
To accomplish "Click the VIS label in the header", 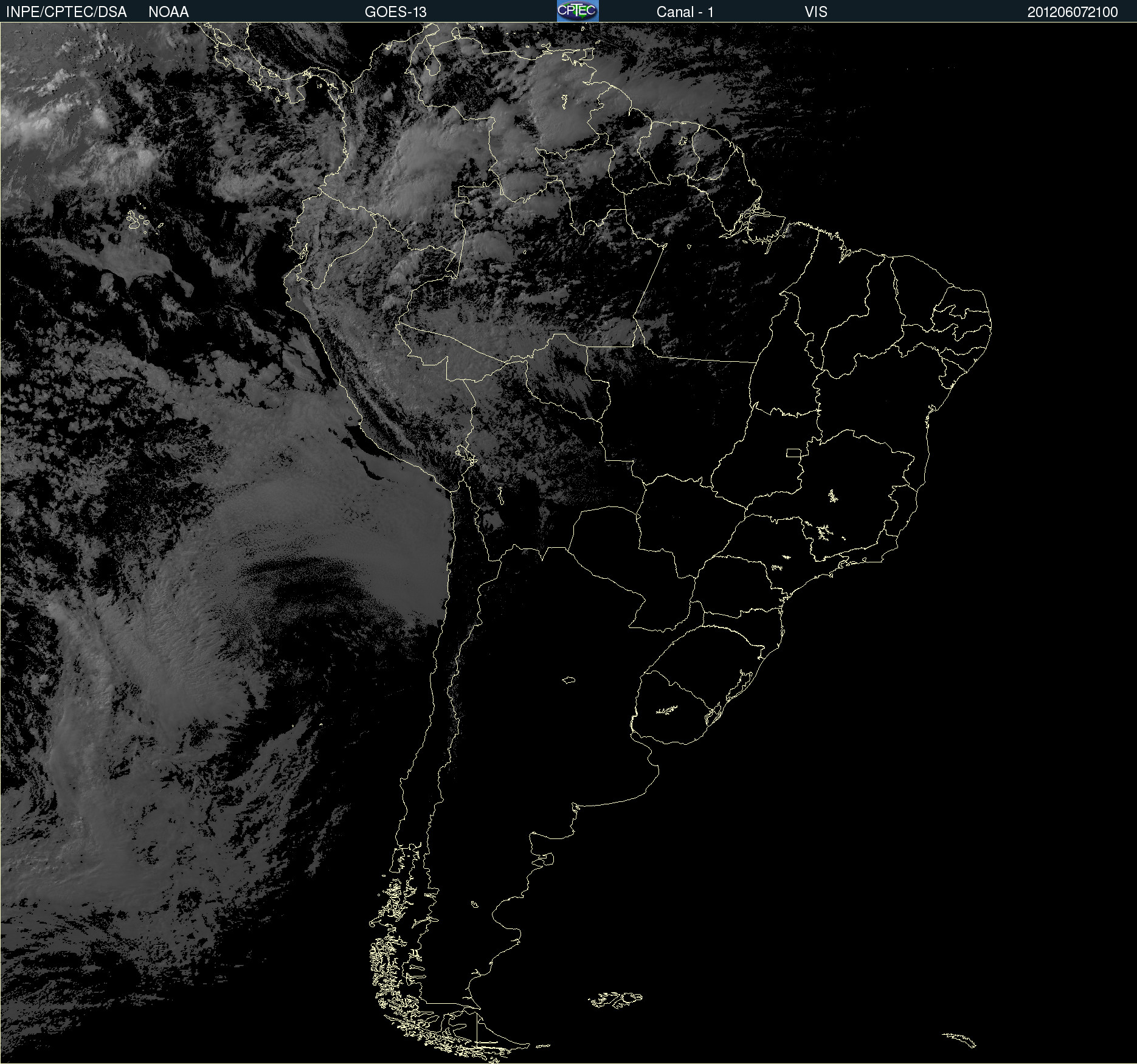I will [815, 12].
